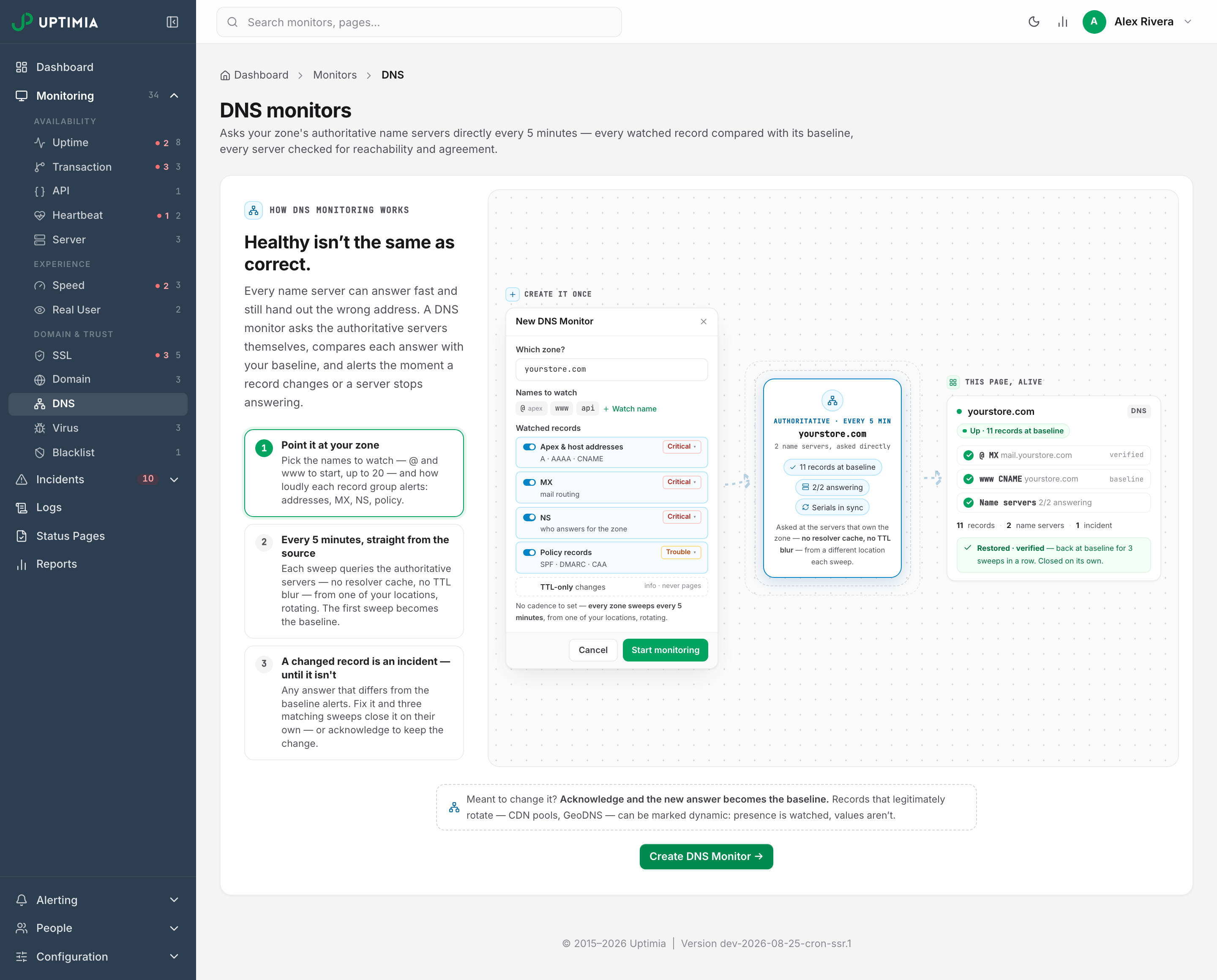This screenshot has height=980, width=1217.
Task: Open Critical dropdown for Apex addresses
Action: 682,446
